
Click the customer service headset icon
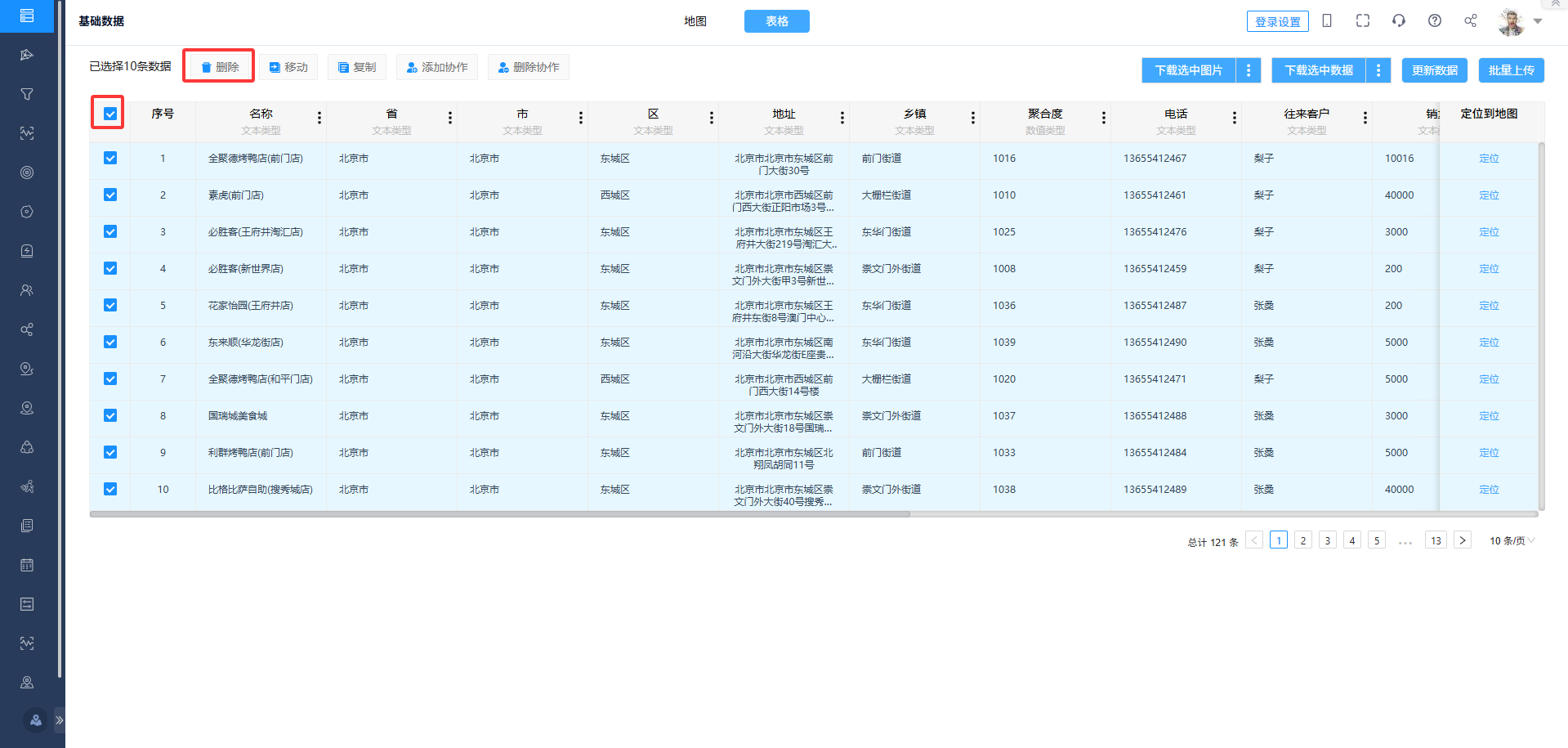click(x=1398, y=21)
